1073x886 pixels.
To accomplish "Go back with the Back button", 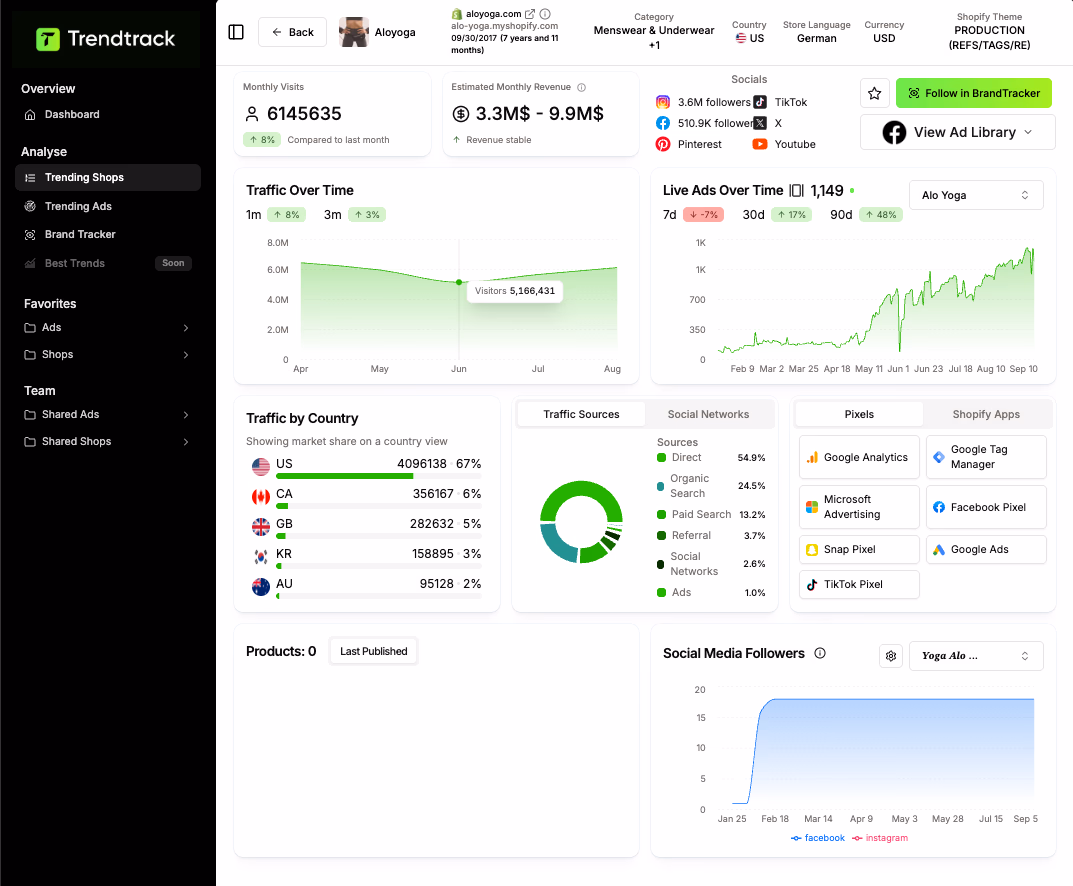I will (x=292, y=32).
